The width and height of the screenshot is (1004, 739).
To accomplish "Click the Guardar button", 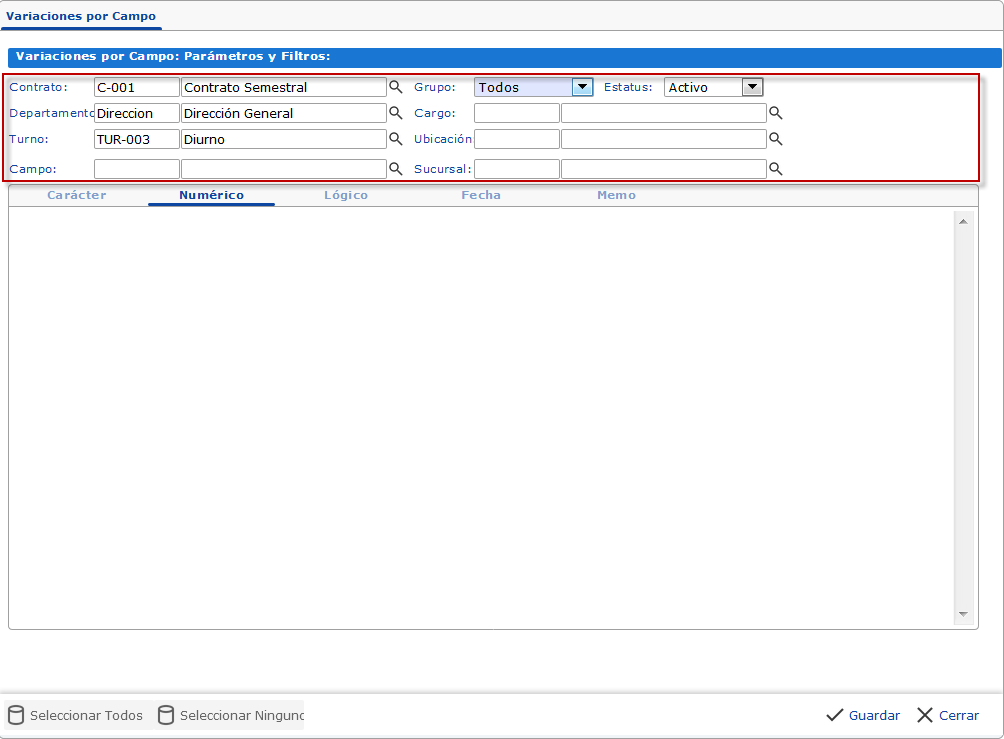I will [x=863, y=715].
